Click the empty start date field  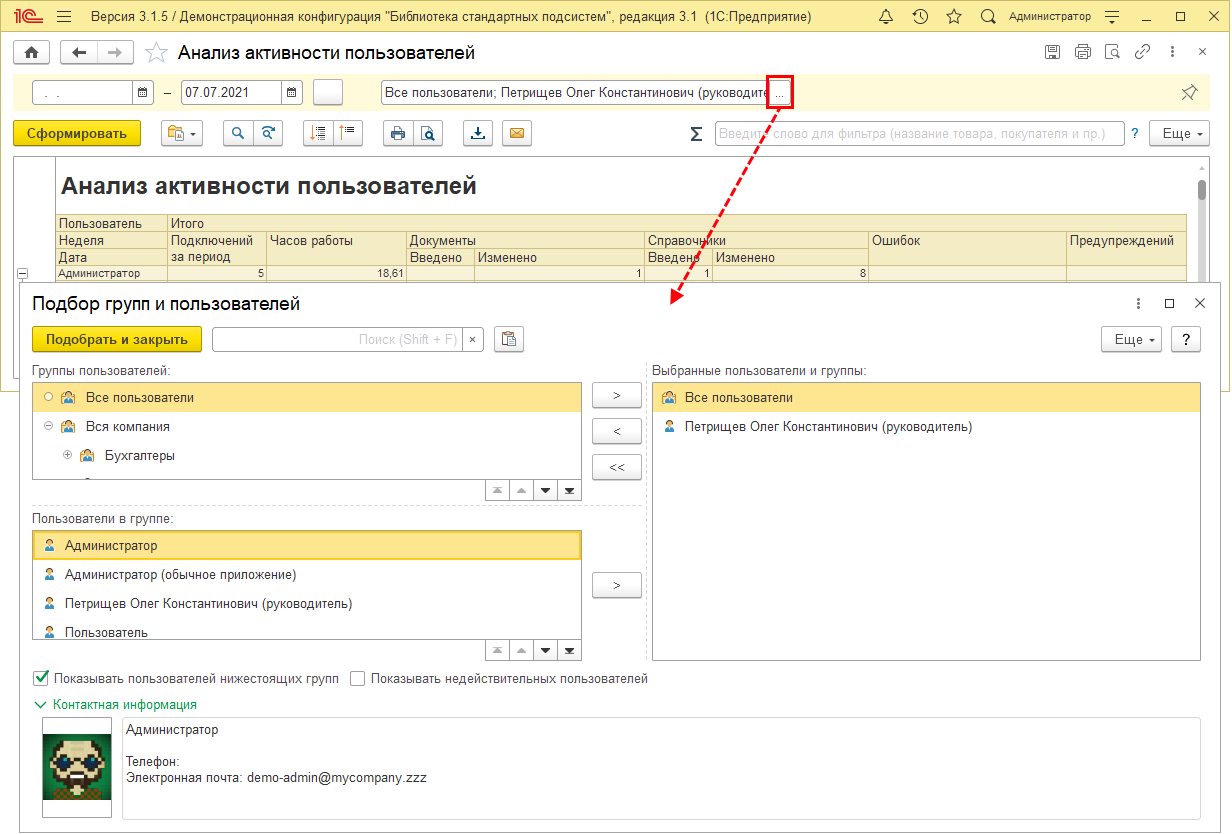(x=83, y=93)
